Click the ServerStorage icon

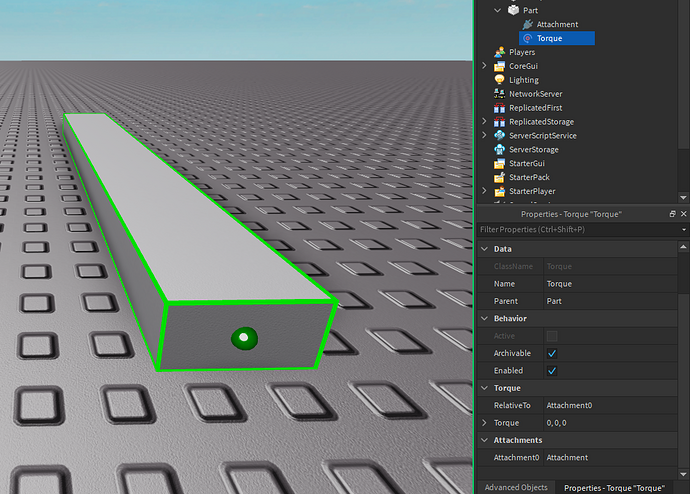tap(499, 150)
